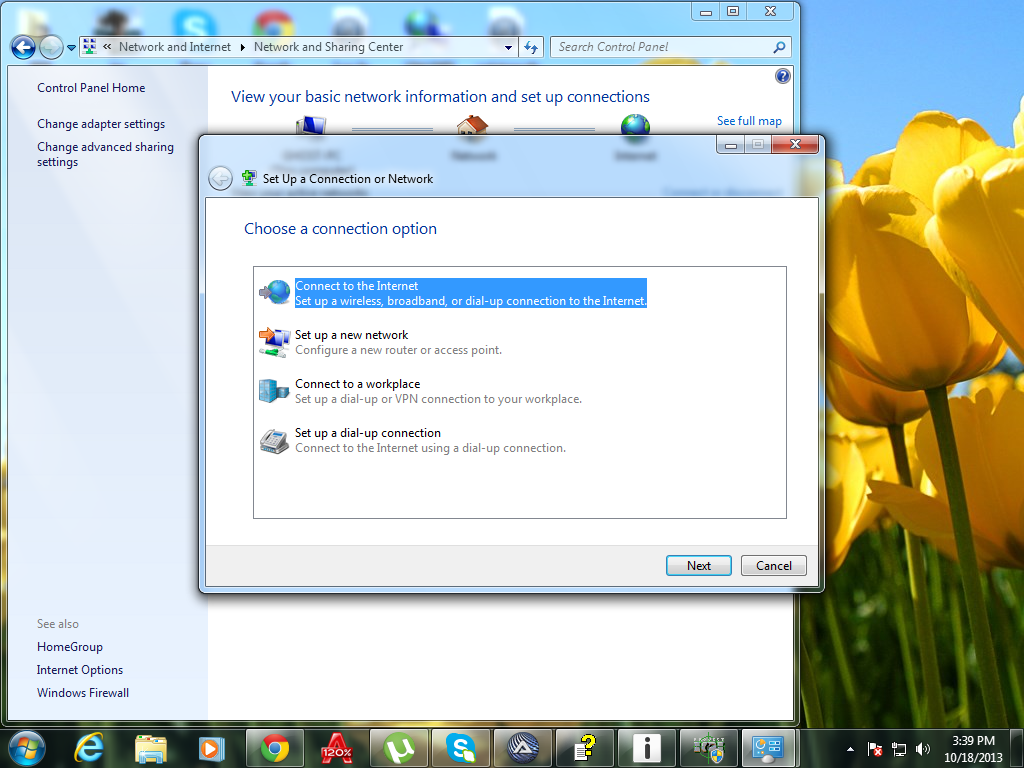Click the Next button

click(699, 566)
